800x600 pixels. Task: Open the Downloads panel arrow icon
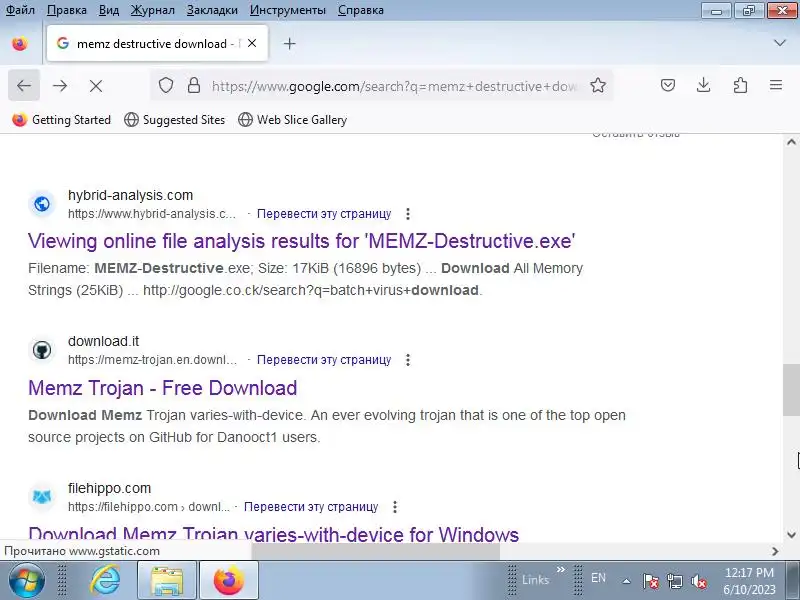pos(704,85)
